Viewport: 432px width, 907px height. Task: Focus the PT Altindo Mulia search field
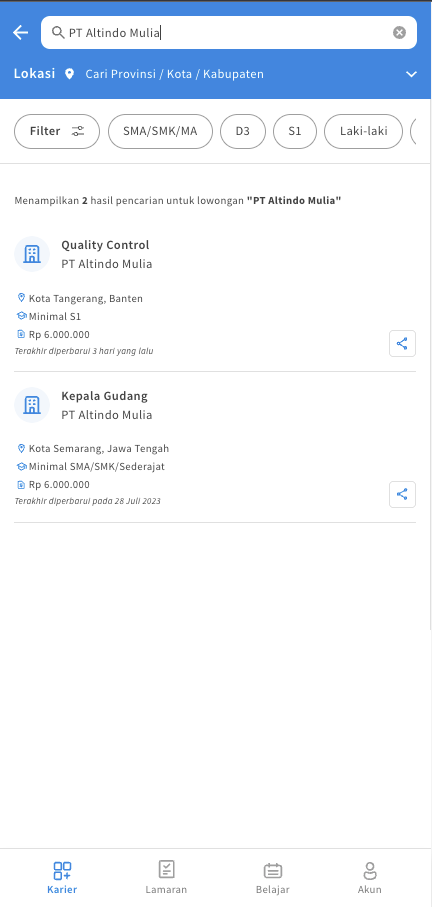point(229,32)
